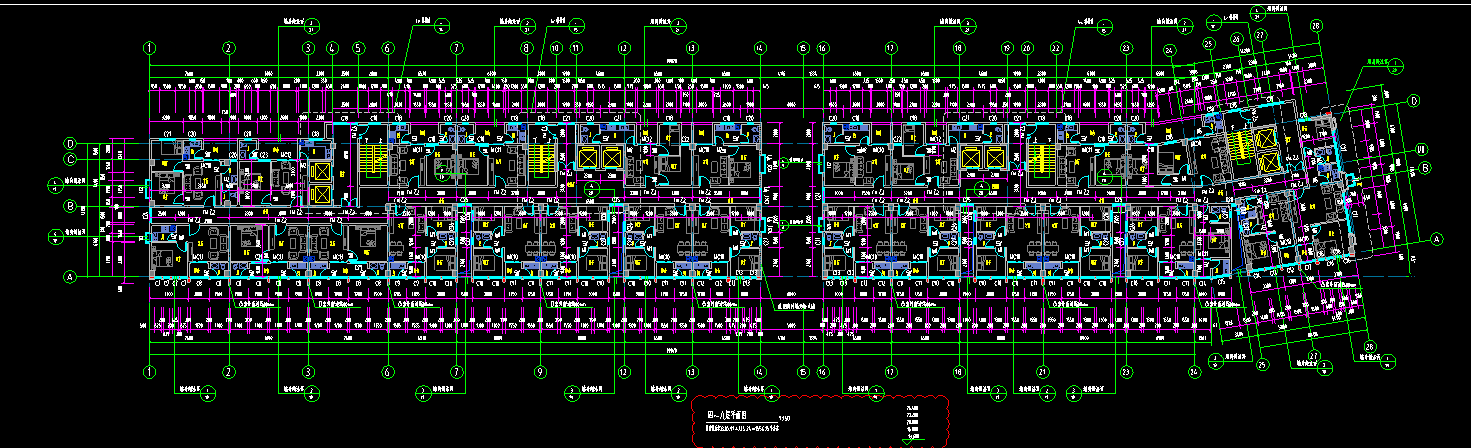The height and width of the screenshot is (448, 1471).
Task: Select grid bubble 28 at top right
Action: pos(1316,26)
